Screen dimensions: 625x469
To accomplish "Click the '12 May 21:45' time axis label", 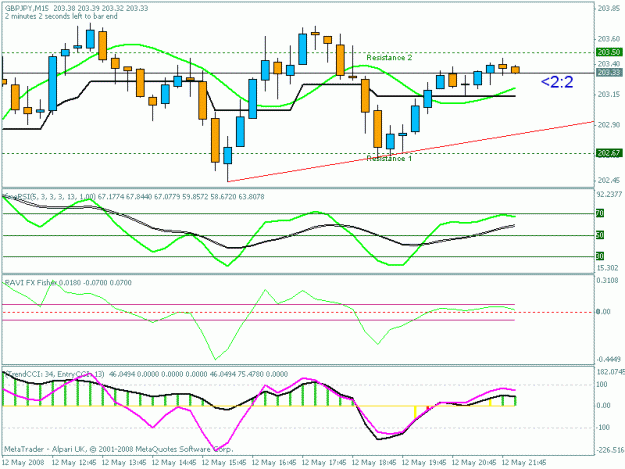I will [524, 462].
